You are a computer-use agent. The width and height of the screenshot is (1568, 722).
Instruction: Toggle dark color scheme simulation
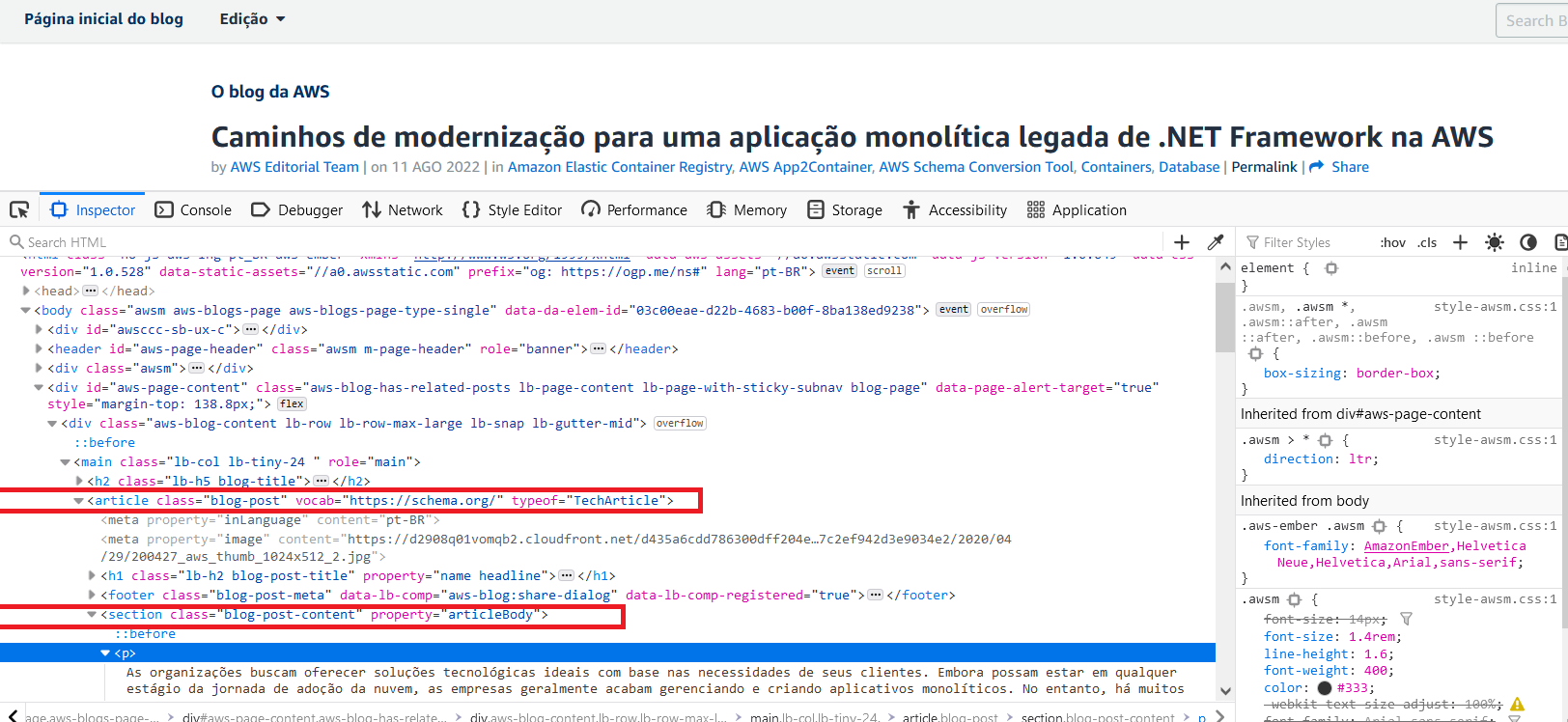(1528, 242)
